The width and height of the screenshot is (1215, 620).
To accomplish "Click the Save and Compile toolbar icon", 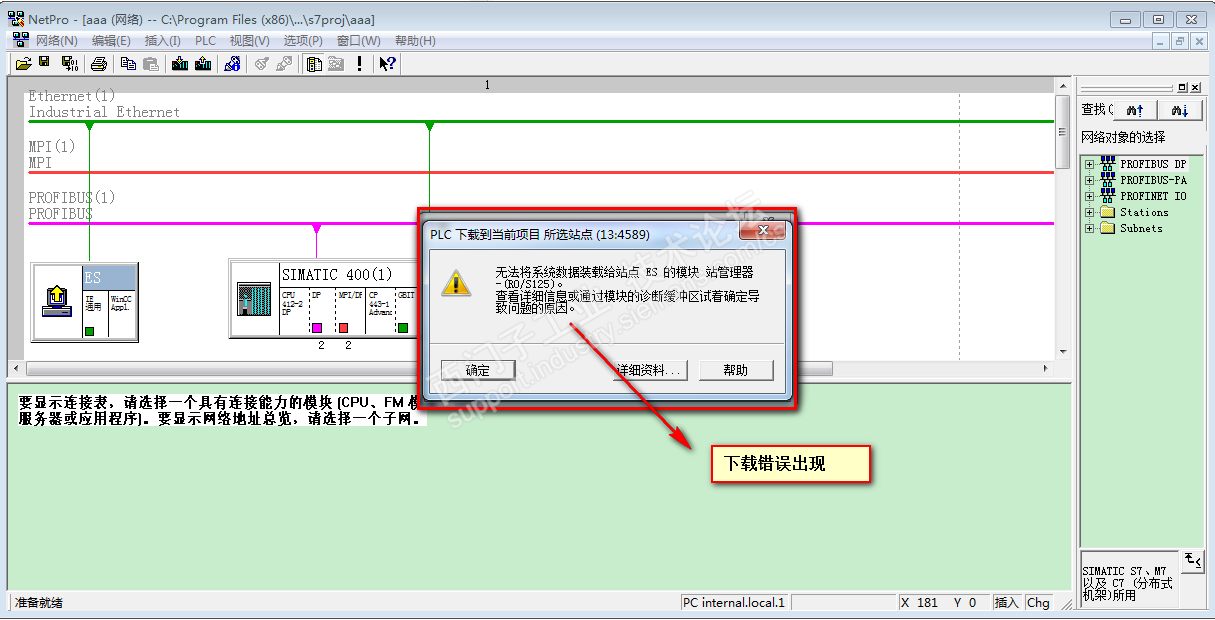I will click(70, 63).
